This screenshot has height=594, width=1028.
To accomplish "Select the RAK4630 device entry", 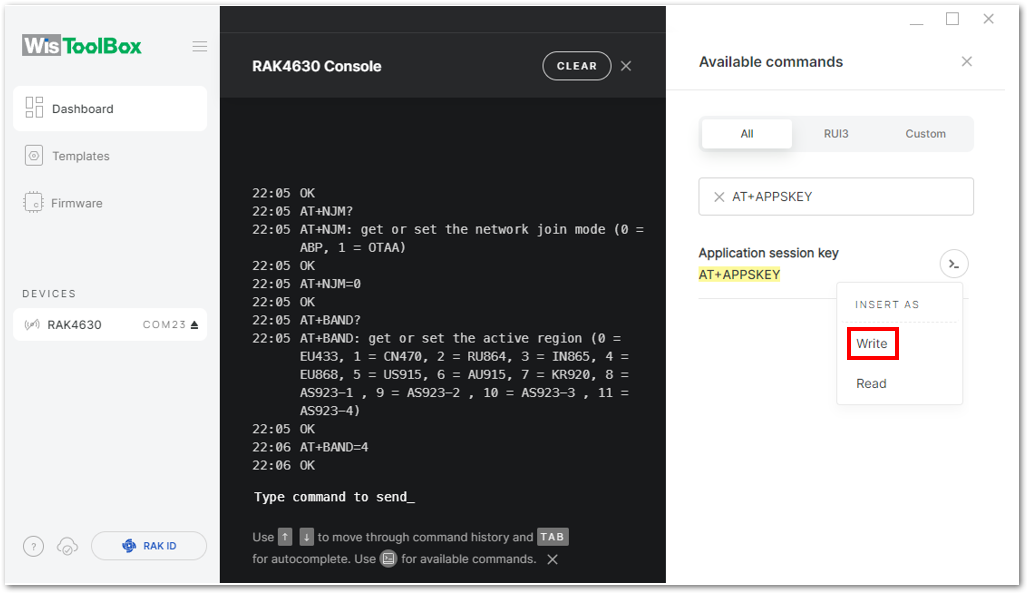I will [110, 325].
